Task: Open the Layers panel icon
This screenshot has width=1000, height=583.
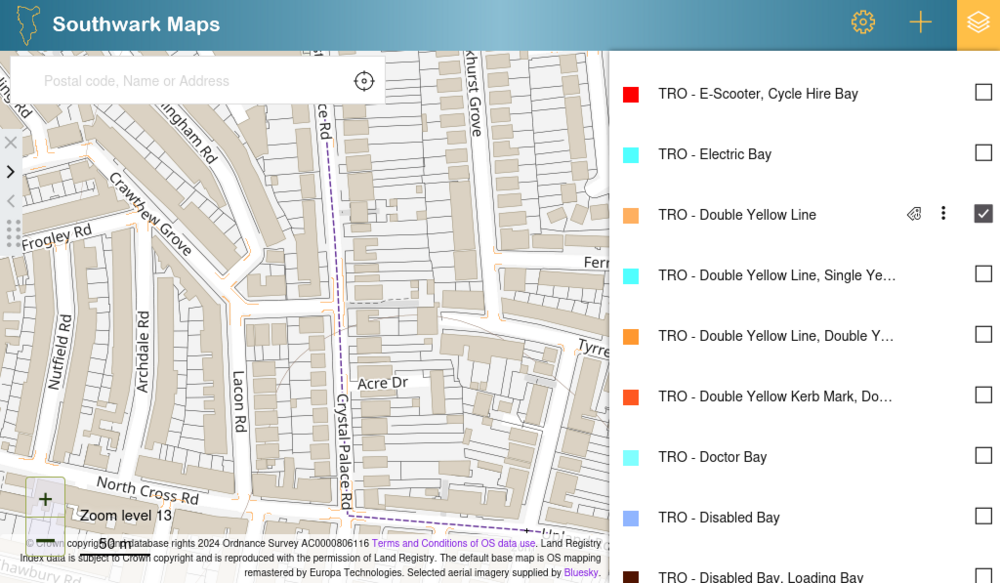Action: [977, 22]
